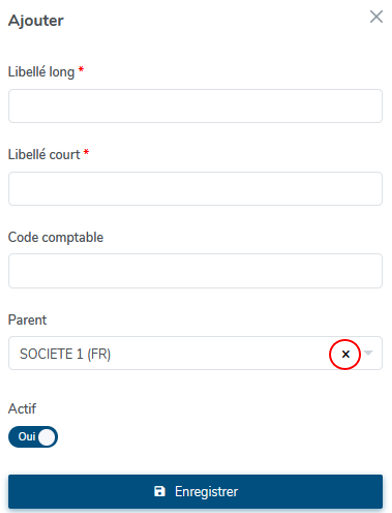Image resolution: width=392 pixels, height=513 pixels.
Task: Click the red asterisk beside Libellé long
Action: (x=81, y=69)
